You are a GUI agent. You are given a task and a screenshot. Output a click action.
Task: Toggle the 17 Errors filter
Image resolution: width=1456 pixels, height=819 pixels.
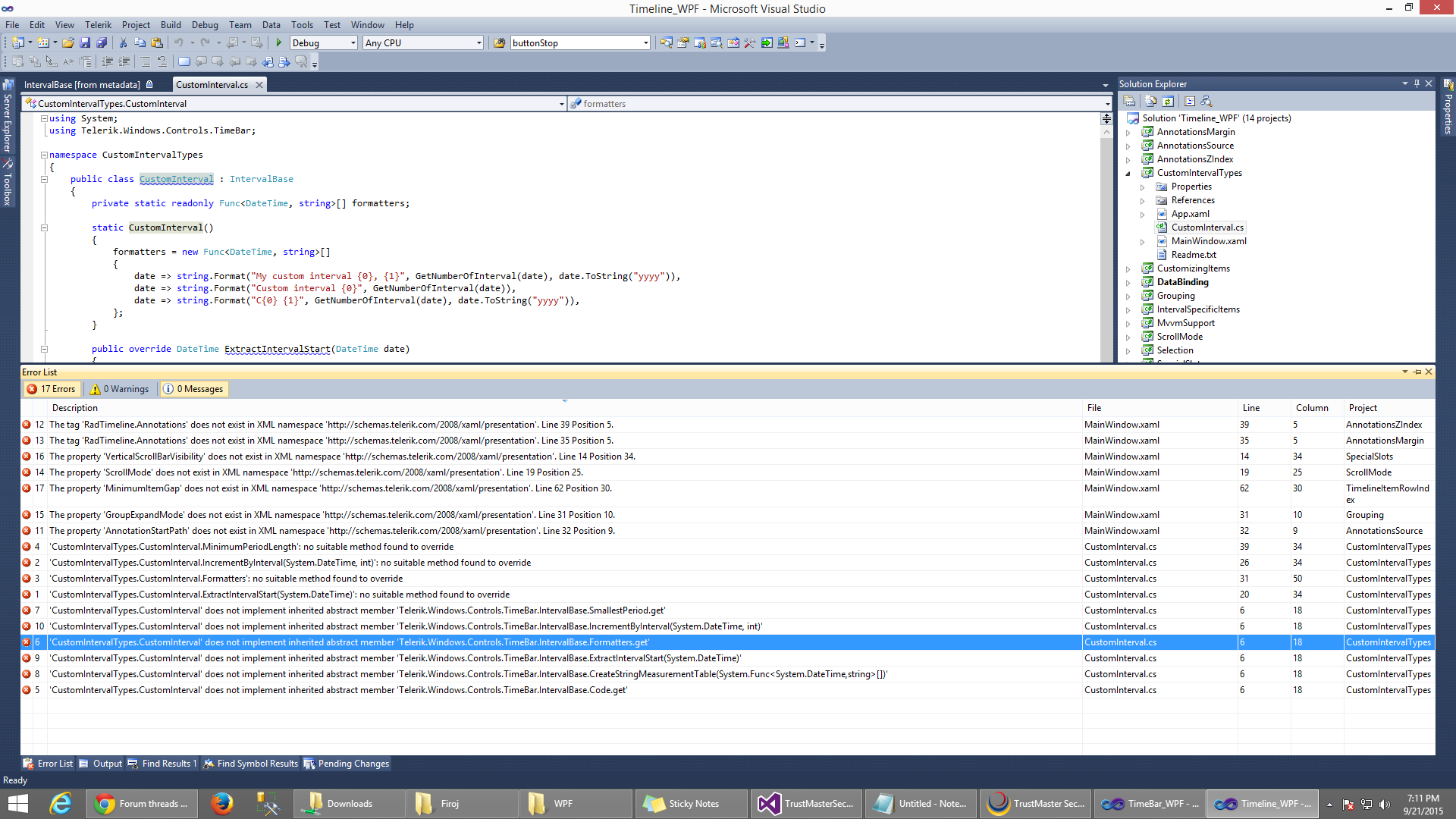(x=52, y=389)
